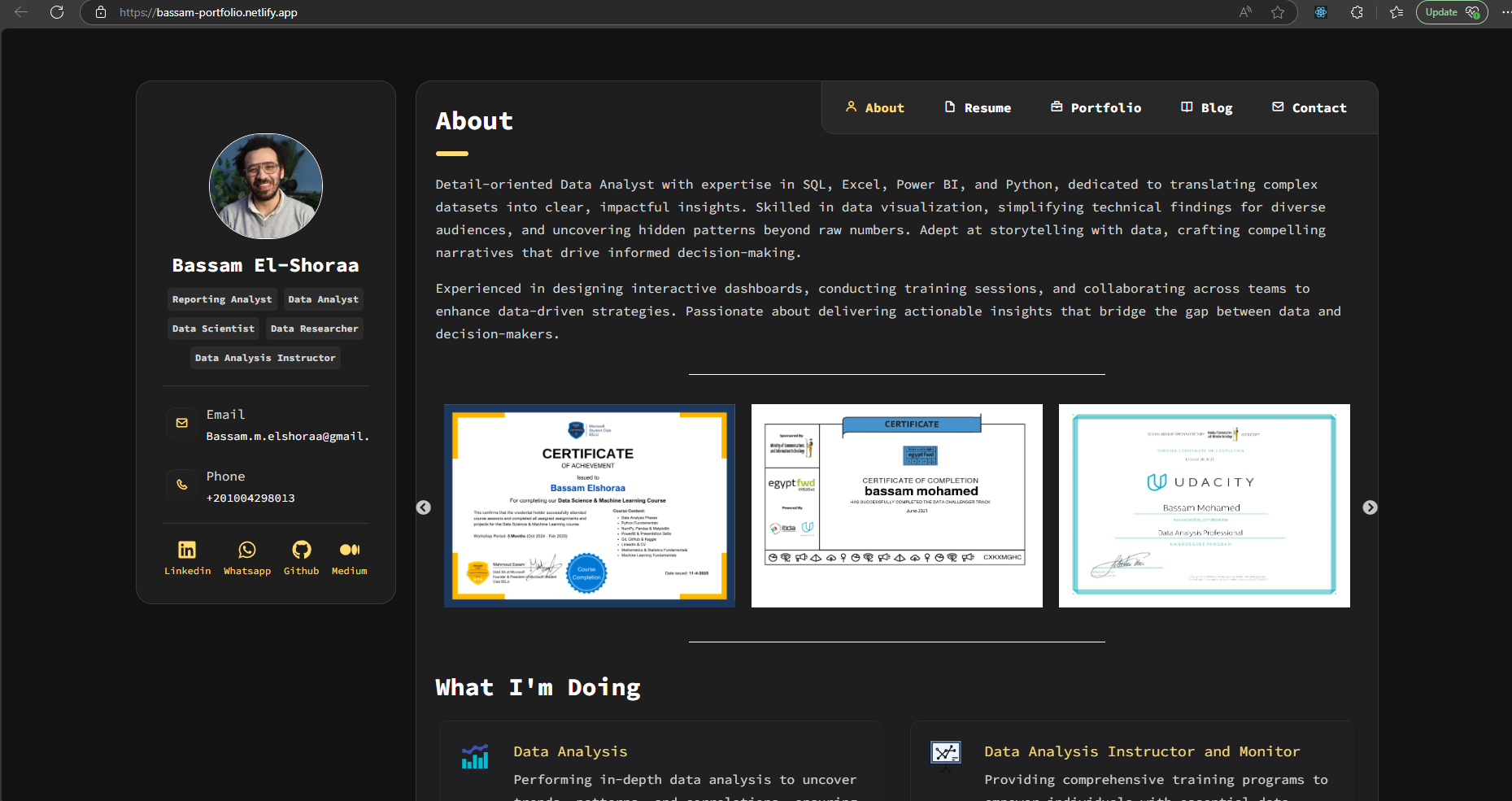Switch to the Blog tab
This screenshot has width=1512, height=801.
pyautogui.click(x=1207, y=107)
